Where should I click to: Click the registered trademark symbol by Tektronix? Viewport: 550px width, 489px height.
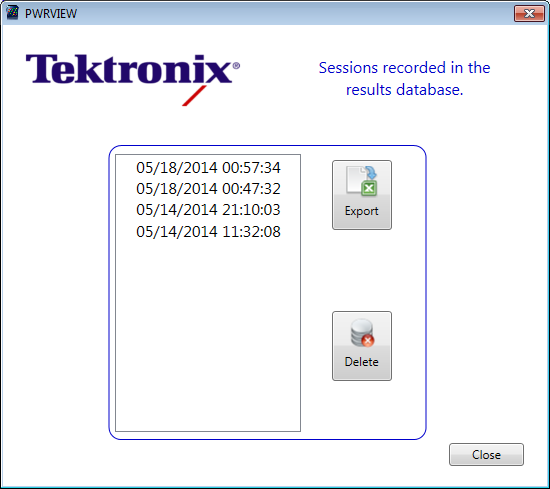tap(236, 66)
